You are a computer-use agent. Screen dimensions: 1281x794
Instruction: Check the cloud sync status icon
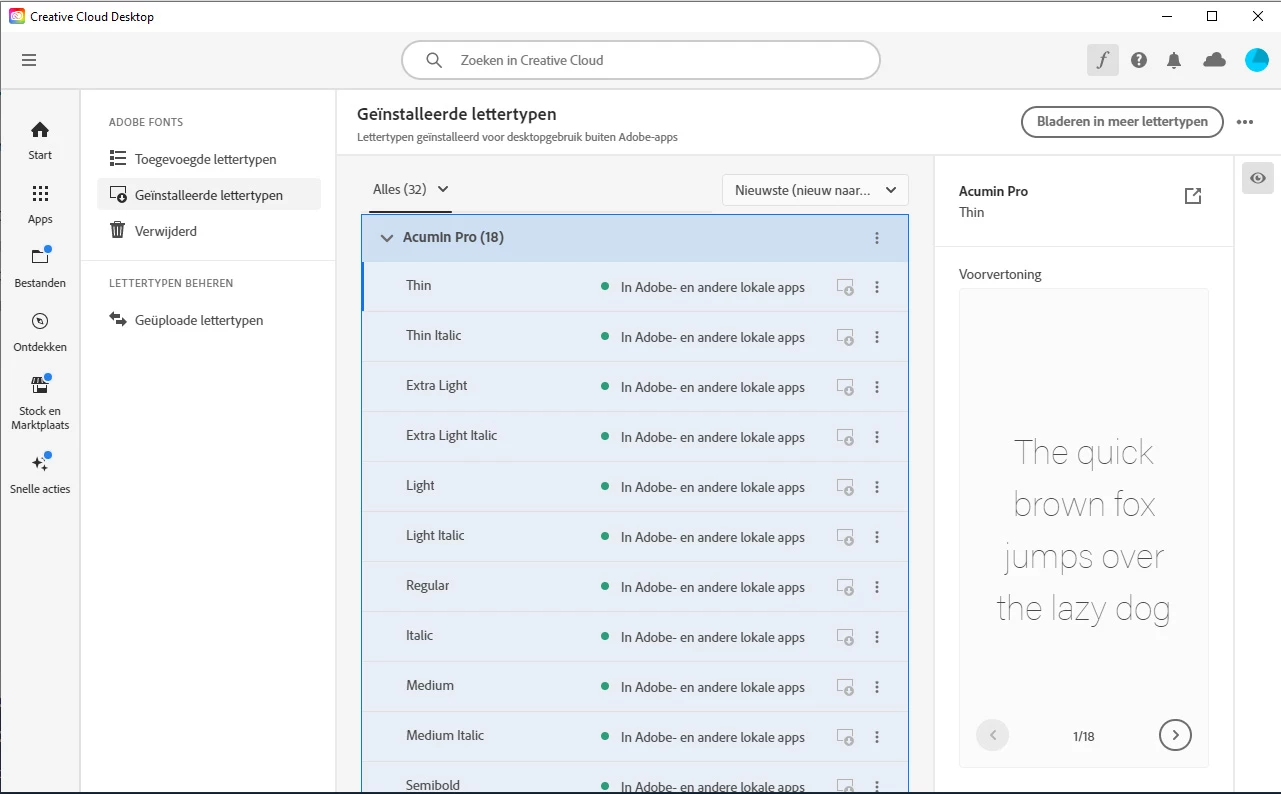(x=1214, y=60)
